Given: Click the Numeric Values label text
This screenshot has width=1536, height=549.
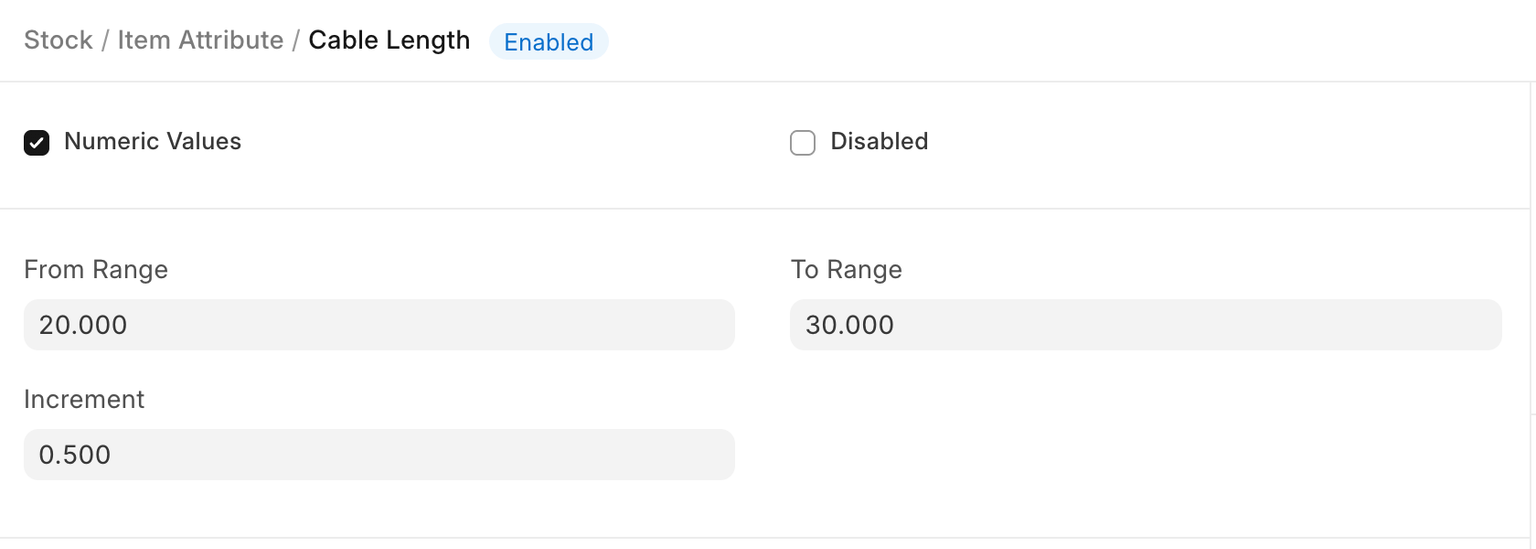Looking at the screenshot, I should pyautogui.click(x=152, y=142).
